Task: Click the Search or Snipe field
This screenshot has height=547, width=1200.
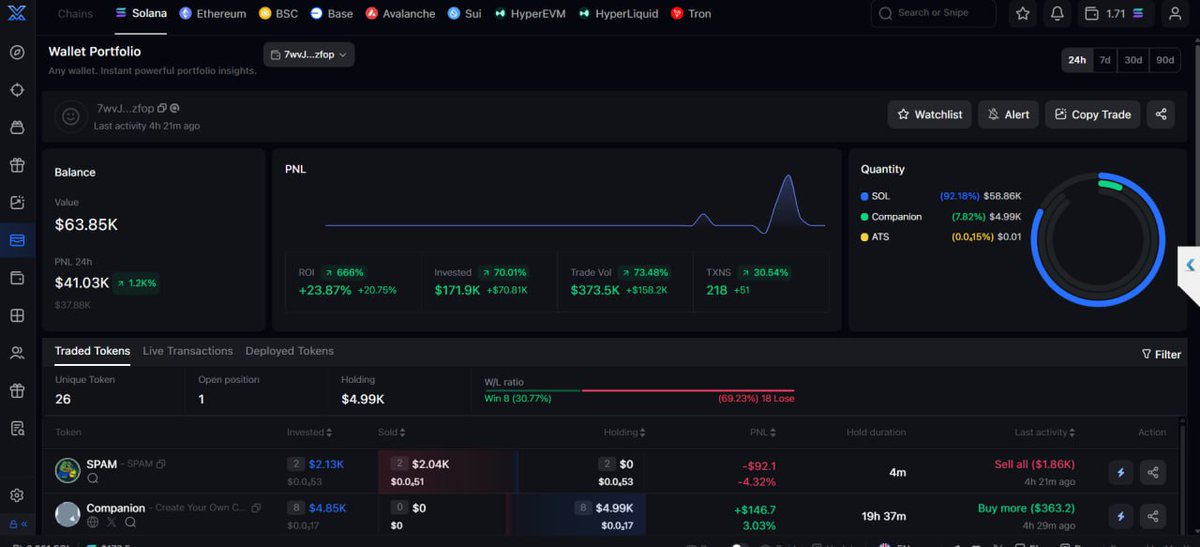Action: [x=934, y=14]
